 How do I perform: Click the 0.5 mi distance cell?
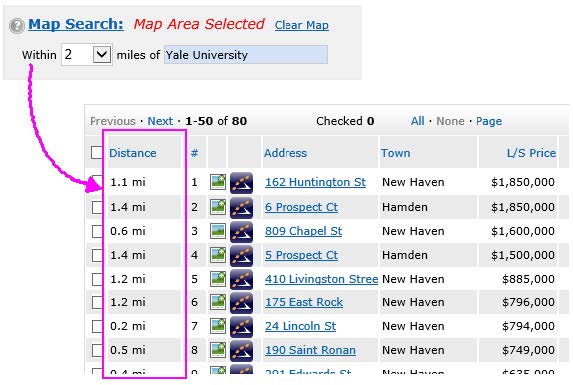128,350
